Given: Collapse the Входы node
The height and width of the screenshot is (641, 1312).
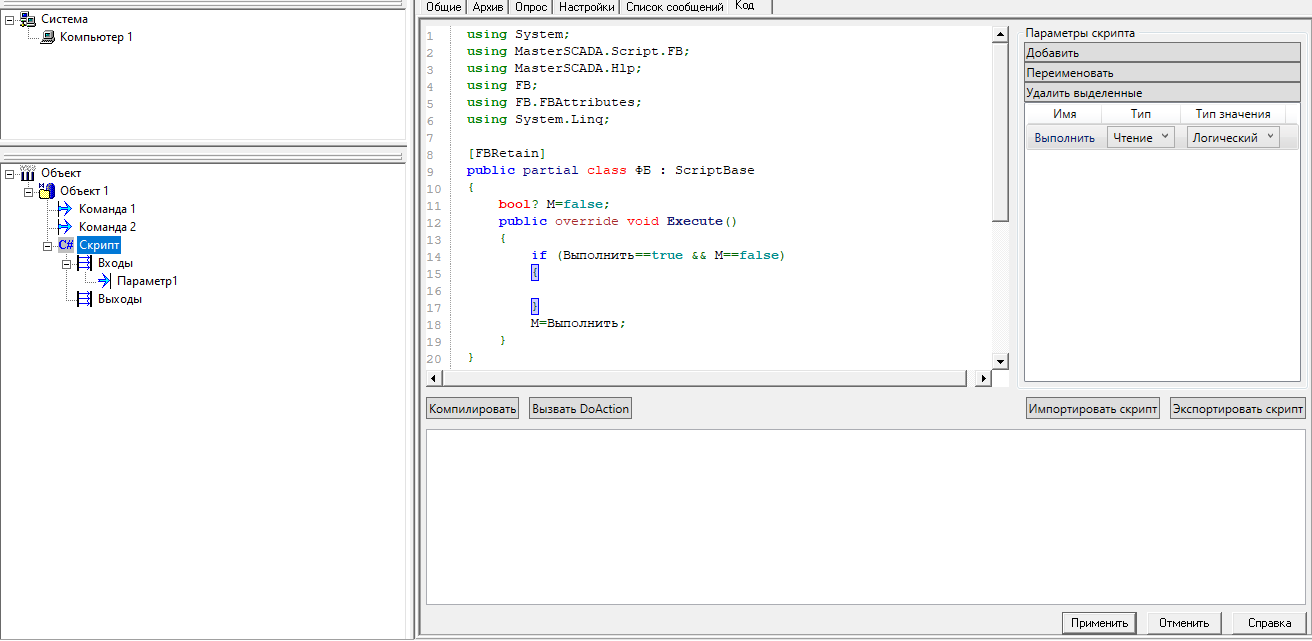Looking at the screenshot, I should click(x=66, y=263).
